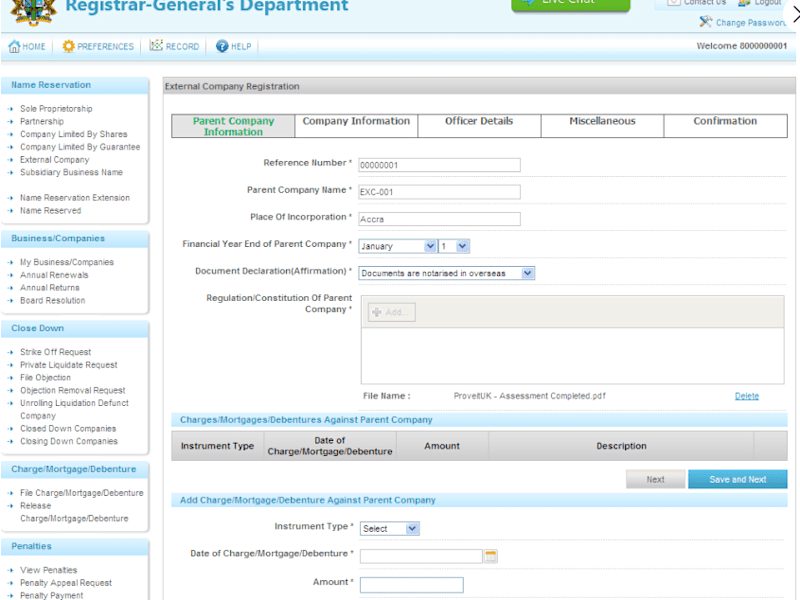This screenshot has width=800, height=600.
Task: Focus the Reference Number field
Action: [439, 165]
